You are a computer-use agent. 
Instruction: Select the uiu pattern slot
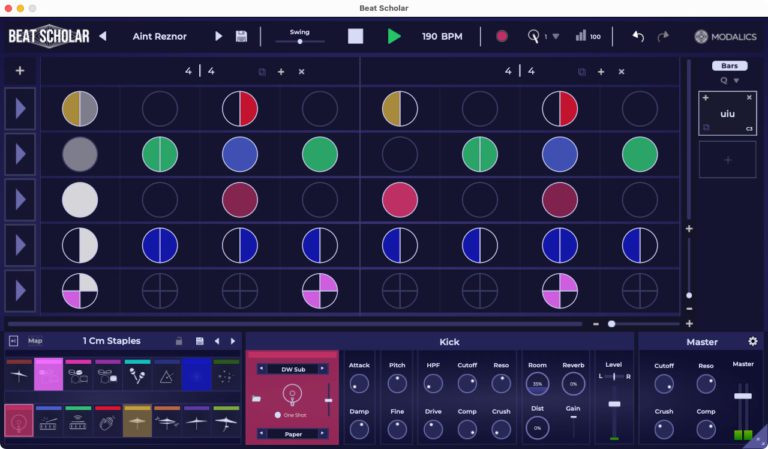coord(727,114)
